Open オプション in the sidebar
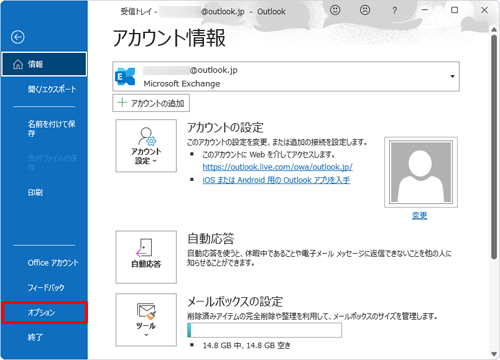Viewport: 500px width, 360px height. point(44,312)
